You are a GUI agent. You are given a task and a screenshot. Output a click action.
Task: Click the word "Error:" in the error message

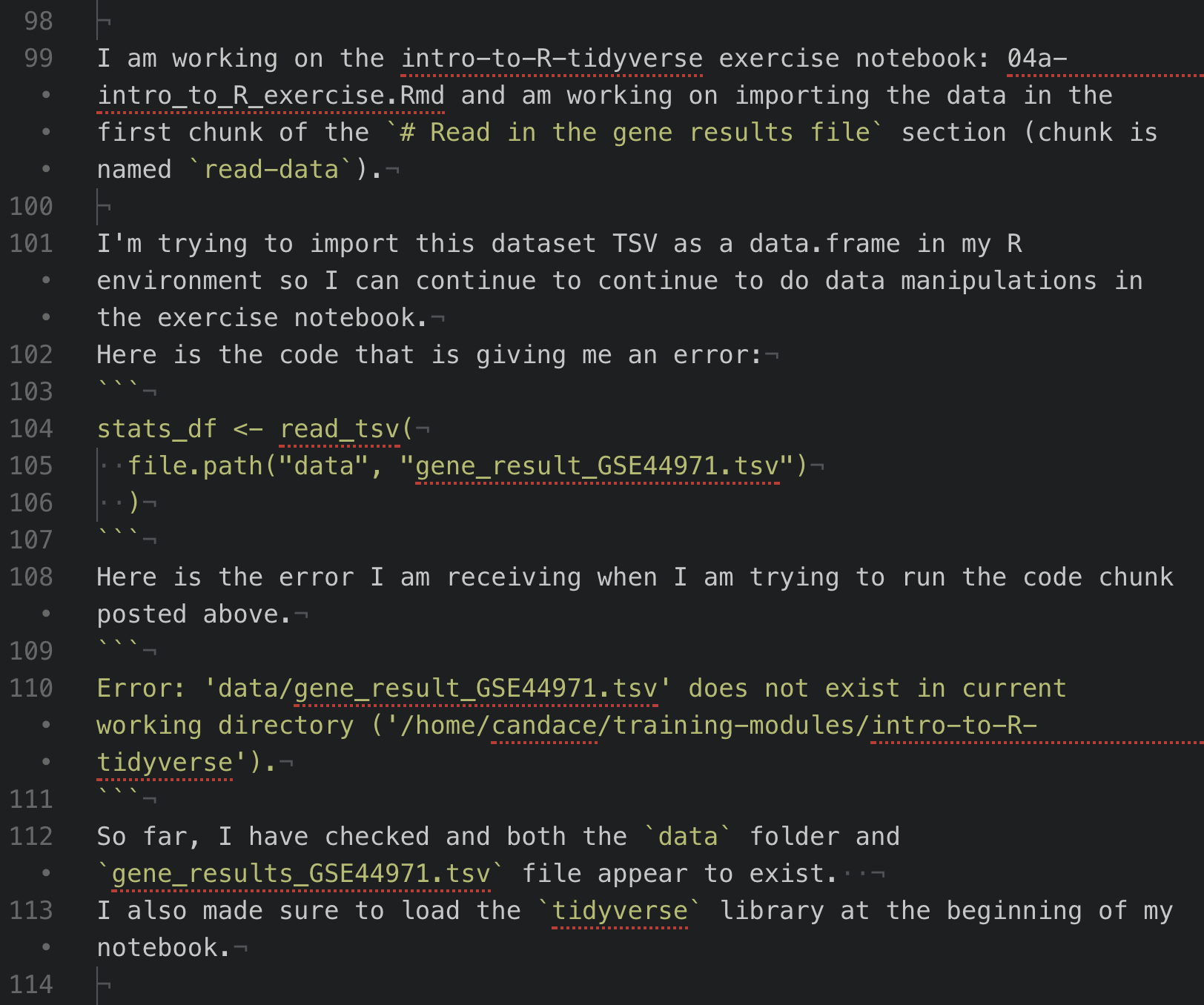coord(141,688)
